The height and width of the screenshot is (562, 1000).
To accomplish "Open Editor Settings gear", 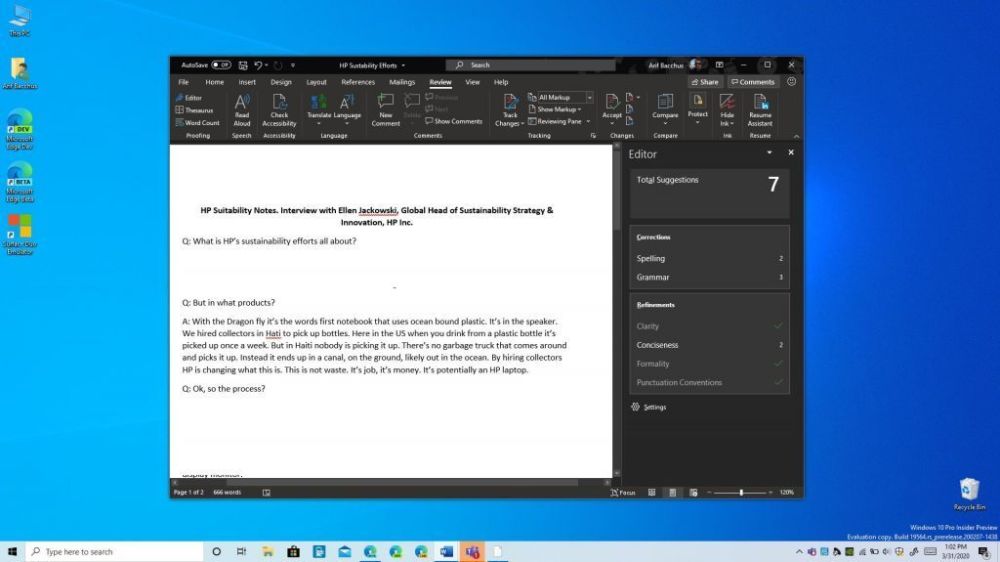I will pyautogui.click(x=635, y=407).
